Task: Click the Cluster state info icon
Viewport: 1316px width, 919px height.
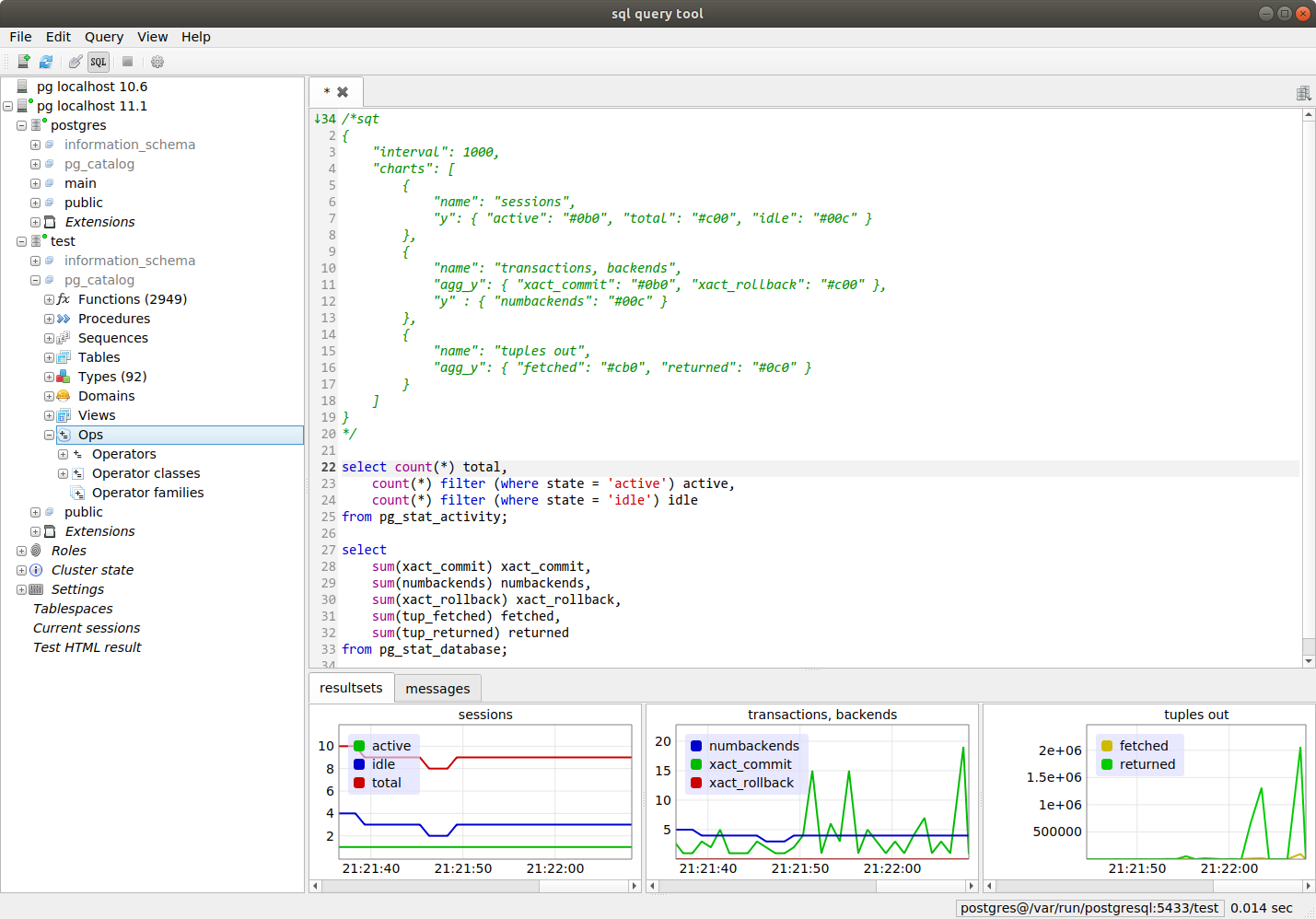Action: pos(36,570)
